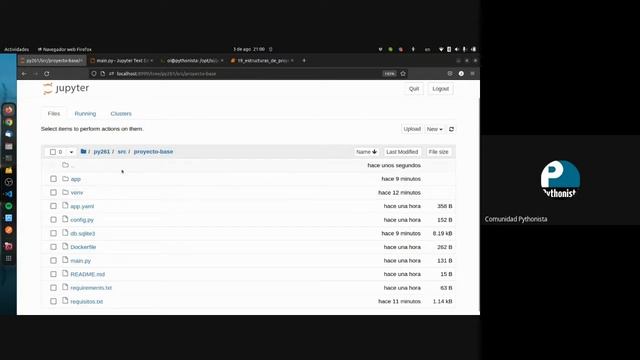The image size is (640, 360).
Task: Click the Quit button
Action: click(x=414, y=89)
